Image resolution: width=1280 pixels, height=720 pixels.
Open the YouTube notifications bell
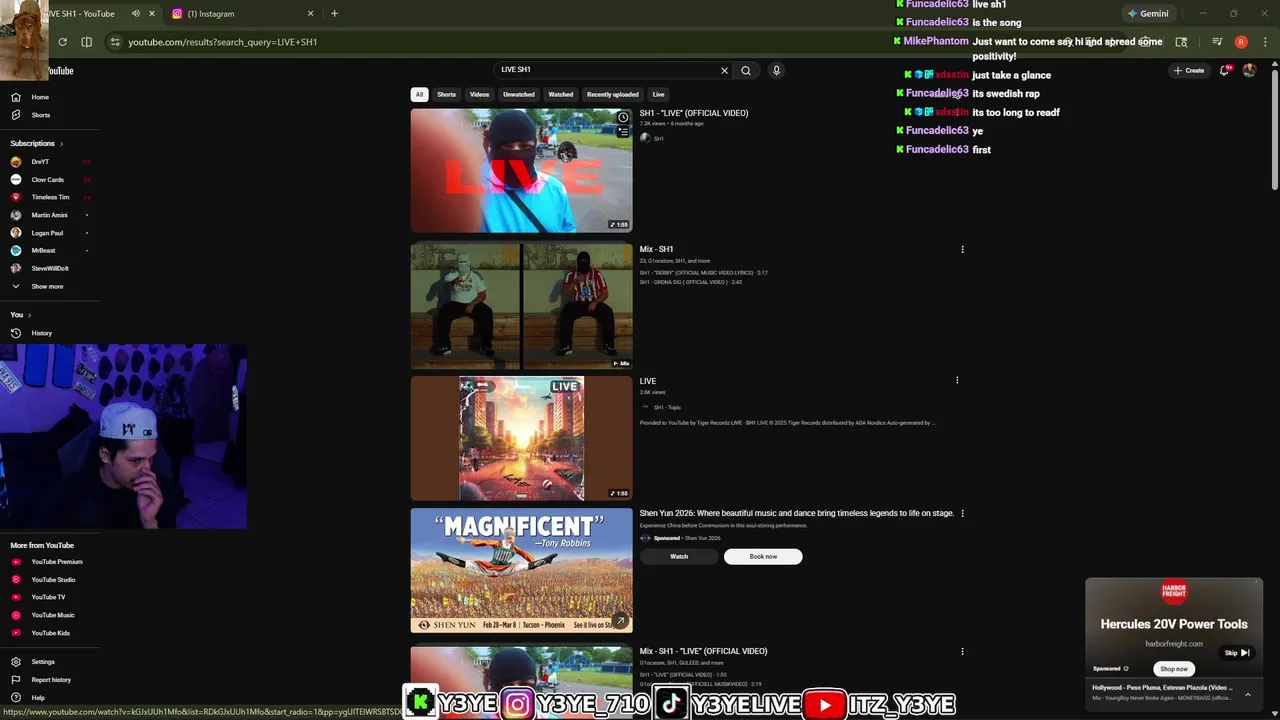(x=1225, y=70)
